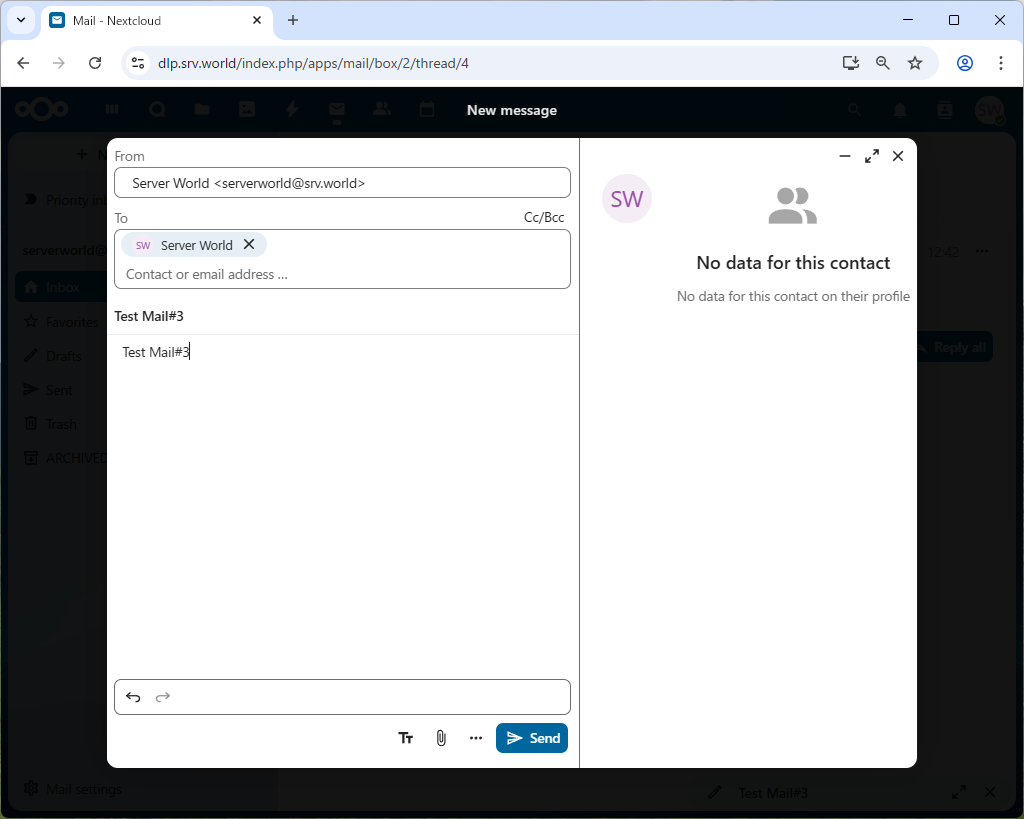Expand the composer to full screen
This screenshot has width=1024, height=819.
872,156
